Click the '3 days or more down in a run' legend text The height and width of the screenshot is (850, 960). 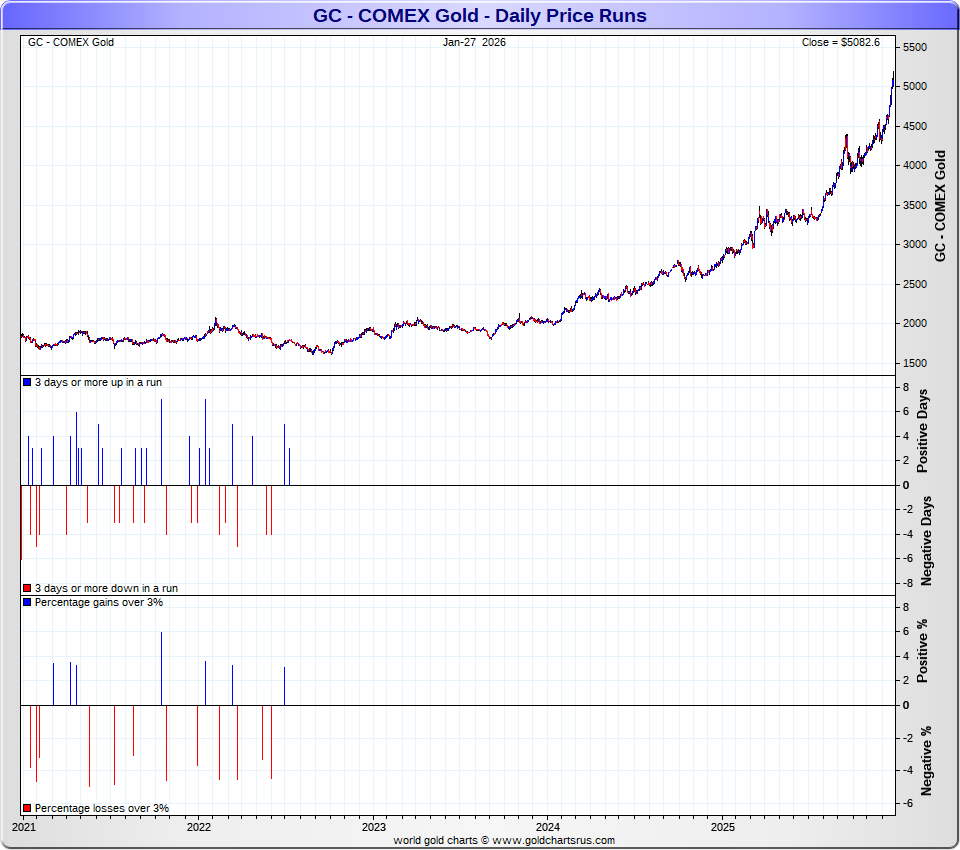[107, 588]
